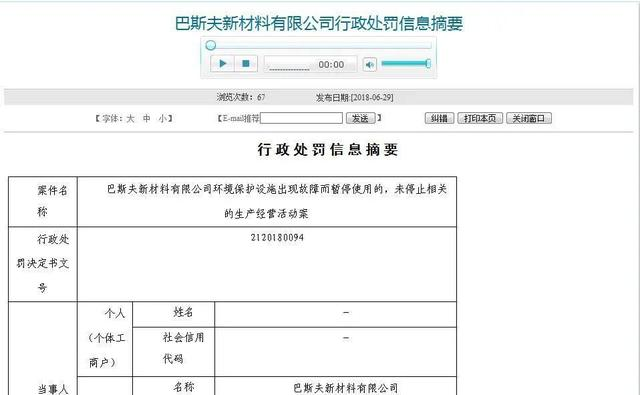
Task: Set font size to 中
Action: pyautogui.click(x=147, y=118)
